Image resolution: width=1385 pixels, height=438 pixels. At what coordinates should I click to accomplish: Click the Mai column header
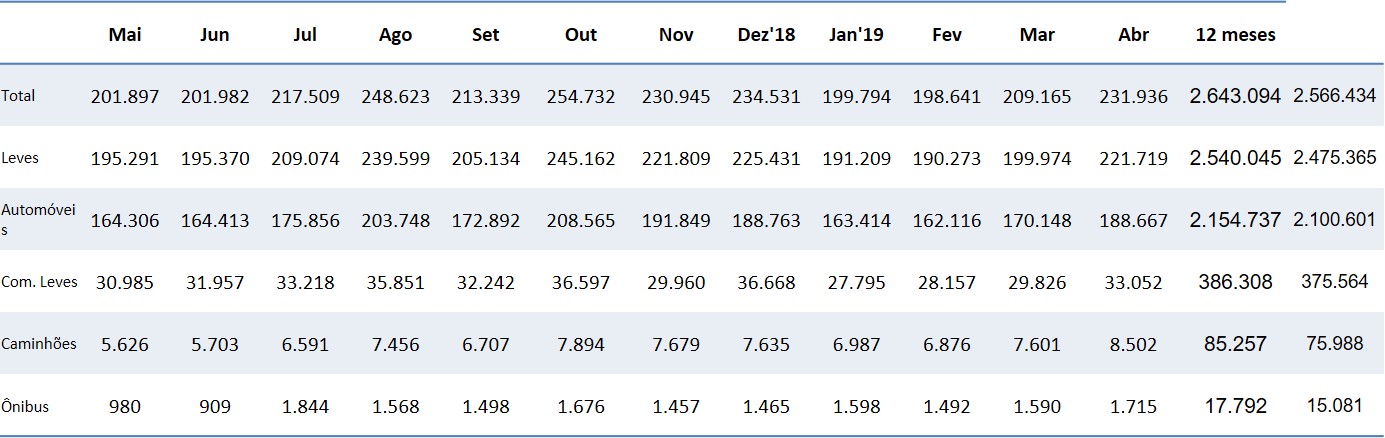coord(126,35)
